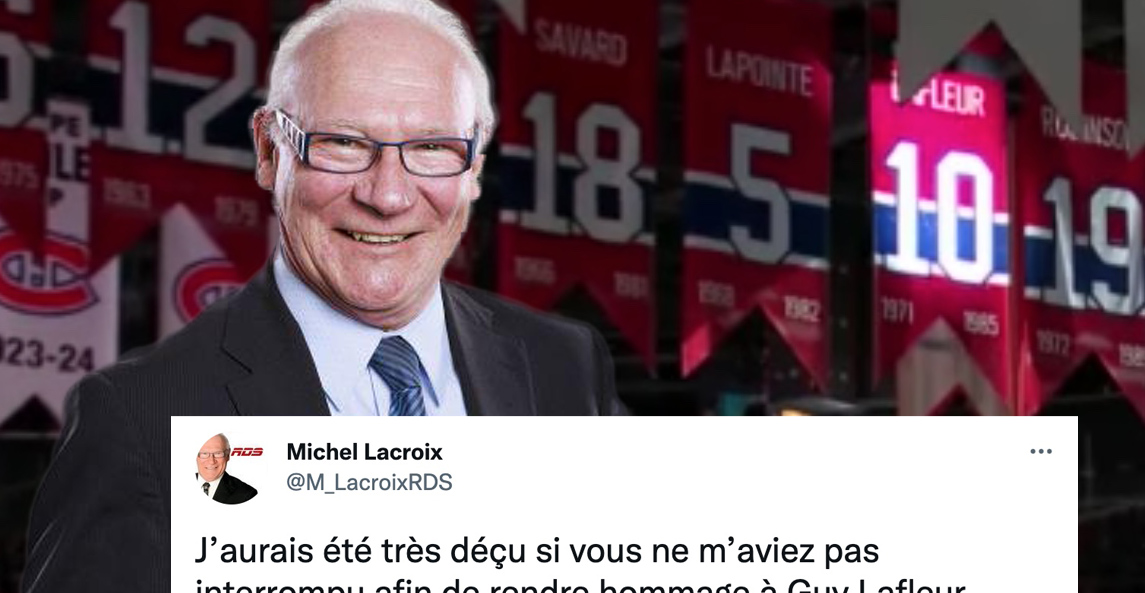Click the man's blue striped tie

[x=399, y=375]
